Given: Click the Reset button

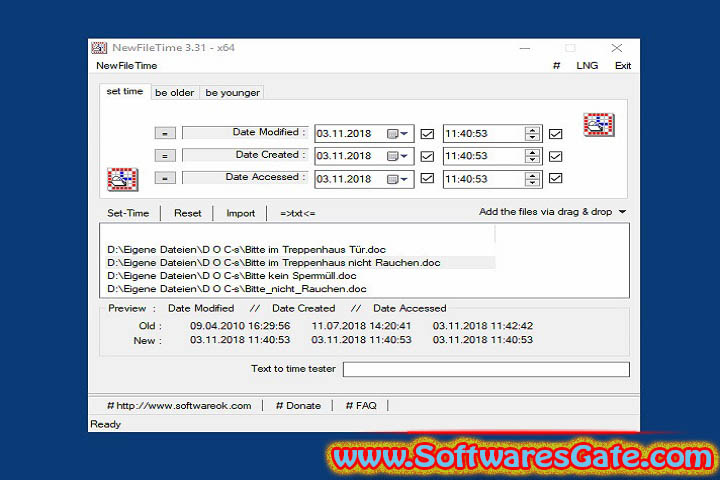Looking at the screenshot, I should 187,214.
